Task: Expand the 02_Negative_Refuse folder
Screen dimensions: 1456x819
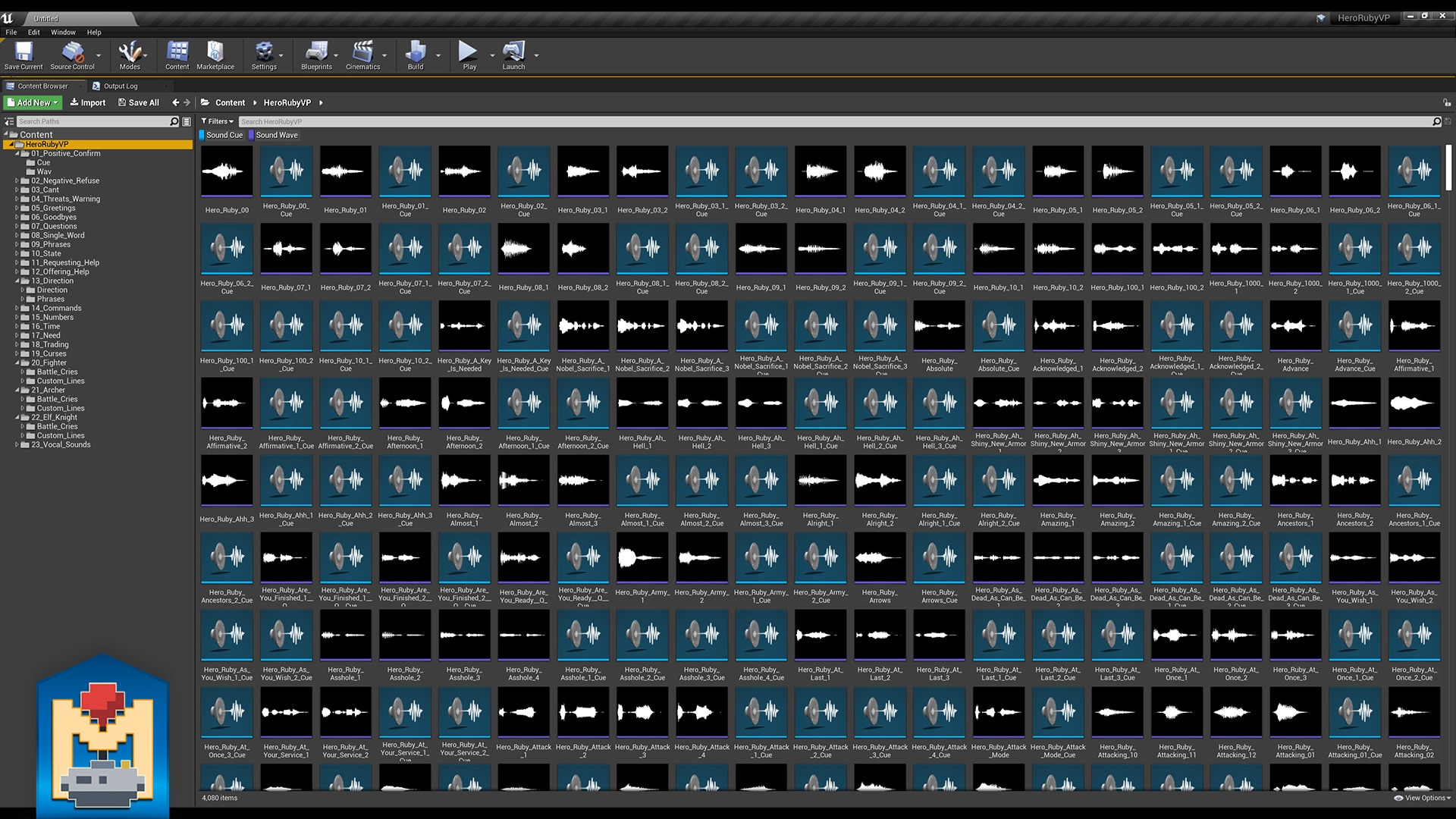Action: tap(17, 180)
